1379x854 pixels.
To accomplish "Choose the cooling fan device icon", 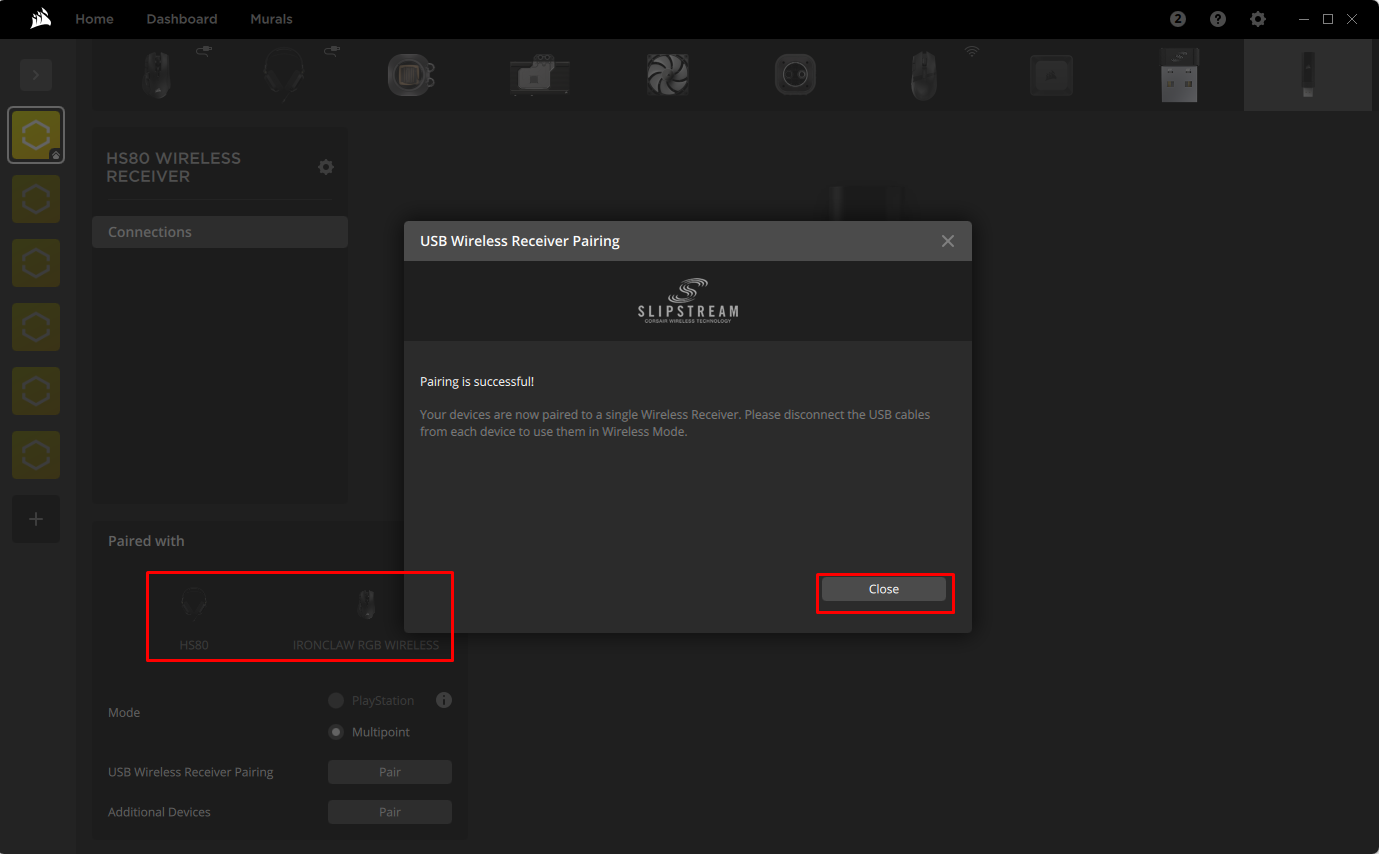I will [667, 75].
